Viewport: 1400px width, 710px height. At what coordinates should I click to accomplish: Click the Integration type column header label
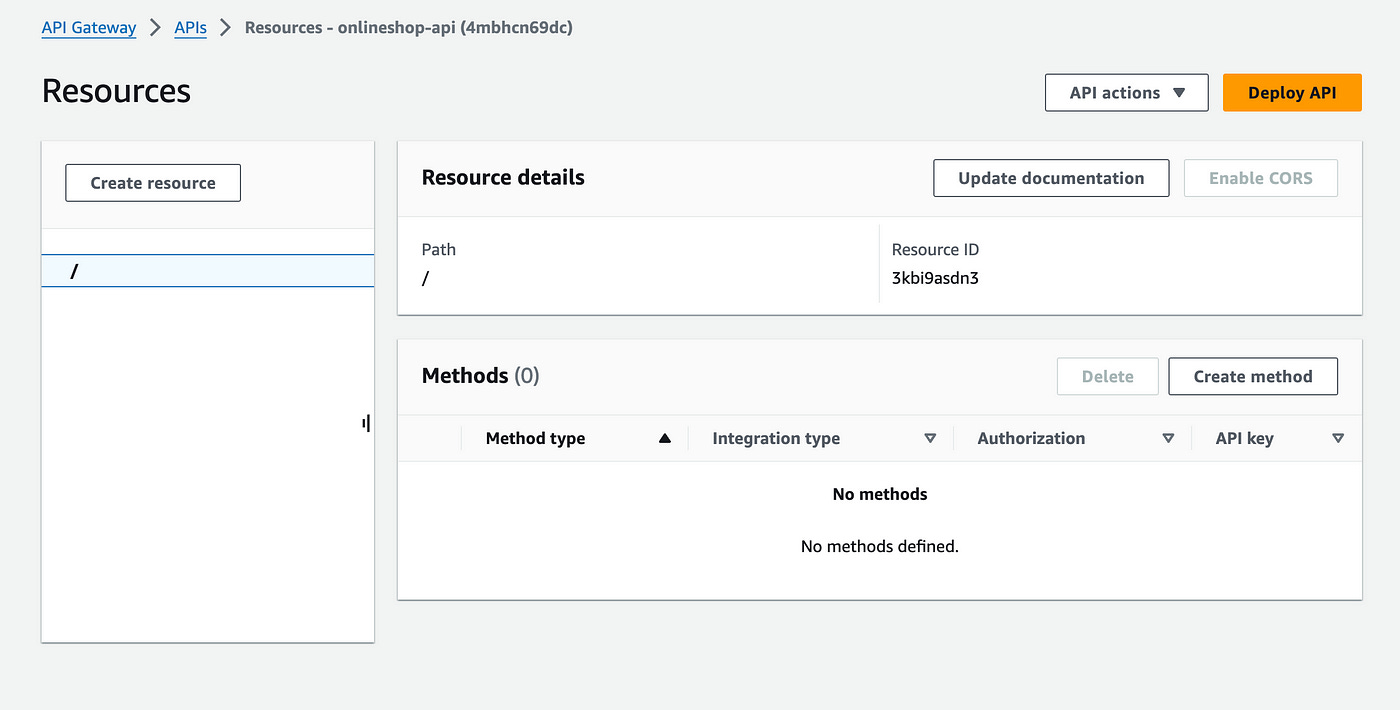tap(776, 438)
